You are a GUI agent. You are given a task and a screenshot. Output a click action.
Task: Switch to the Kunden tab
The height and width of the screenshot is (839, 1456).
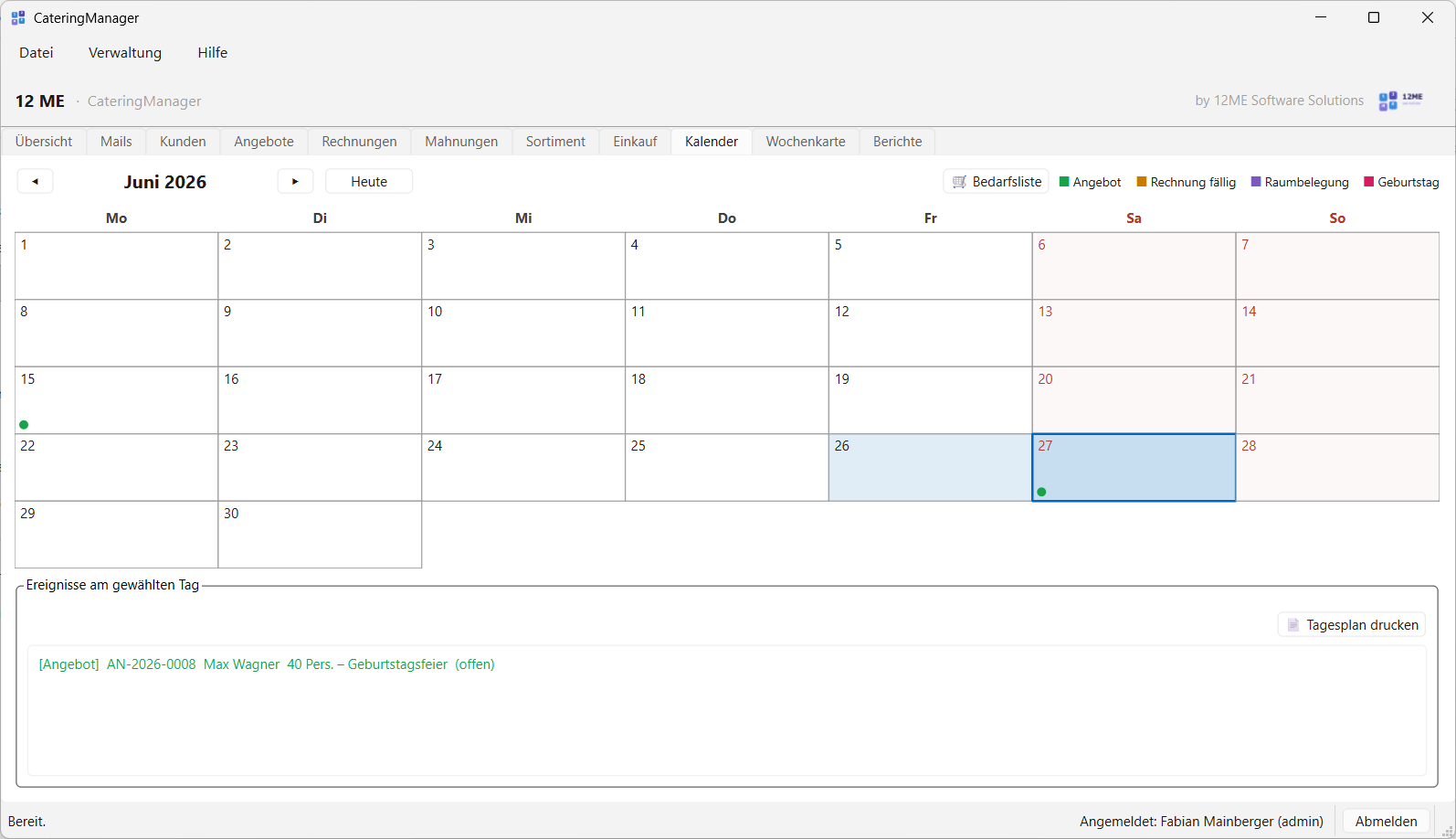tap(183, 142)
